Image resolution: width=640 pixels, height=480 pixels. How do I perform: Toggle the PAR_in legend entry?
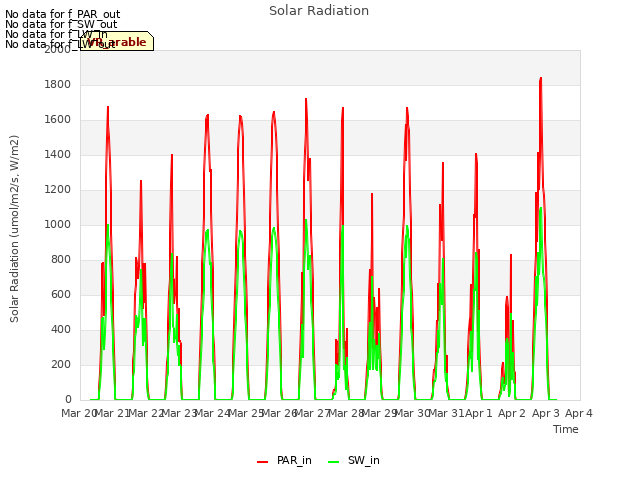click(284, 460)
